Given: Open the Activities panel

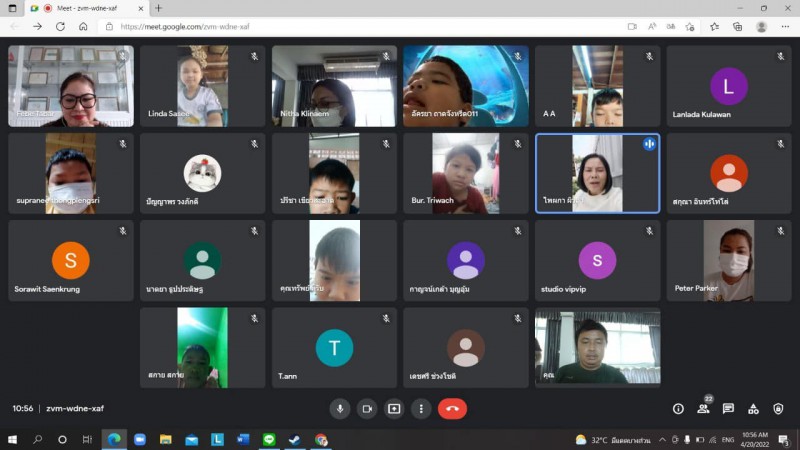Looking at the screenshot, I should tap(753, 409).
